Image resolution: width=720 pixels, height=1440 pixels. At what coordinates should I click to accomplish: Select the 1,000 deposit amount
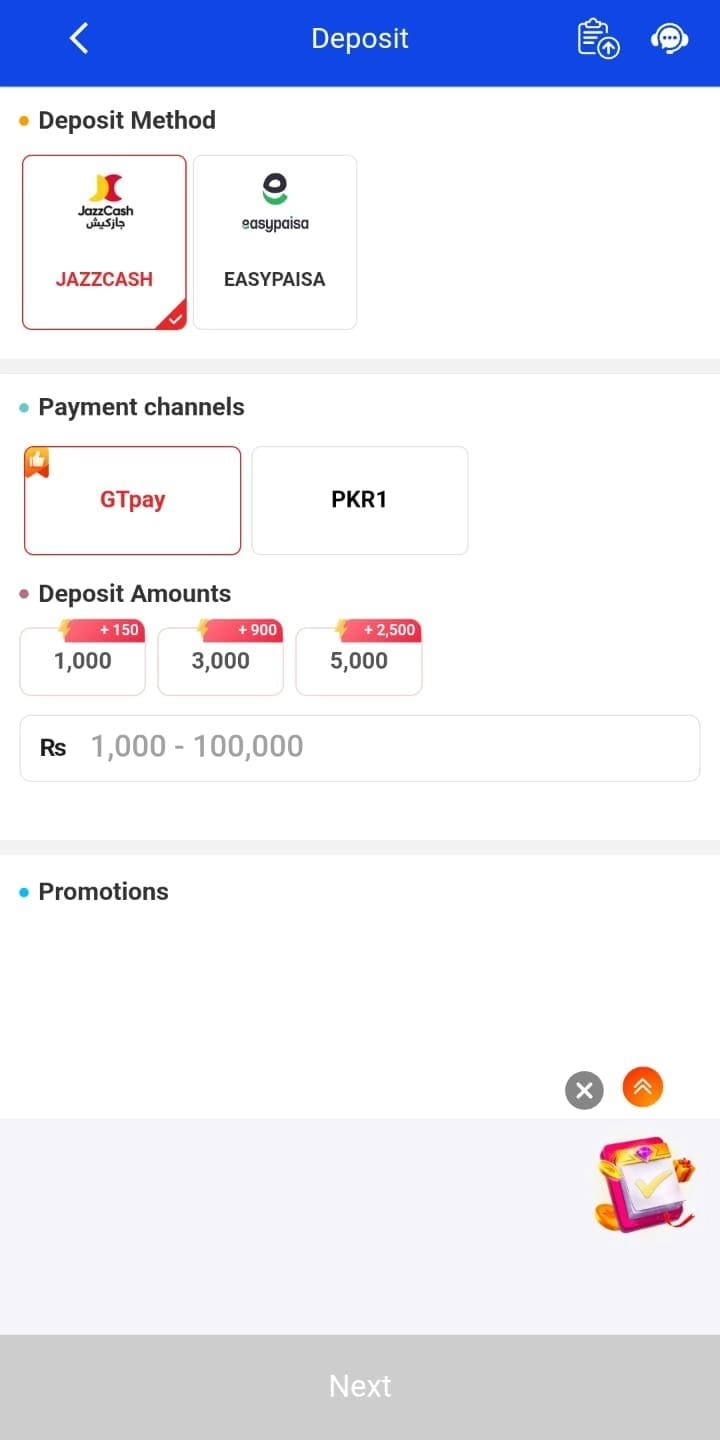83,661
